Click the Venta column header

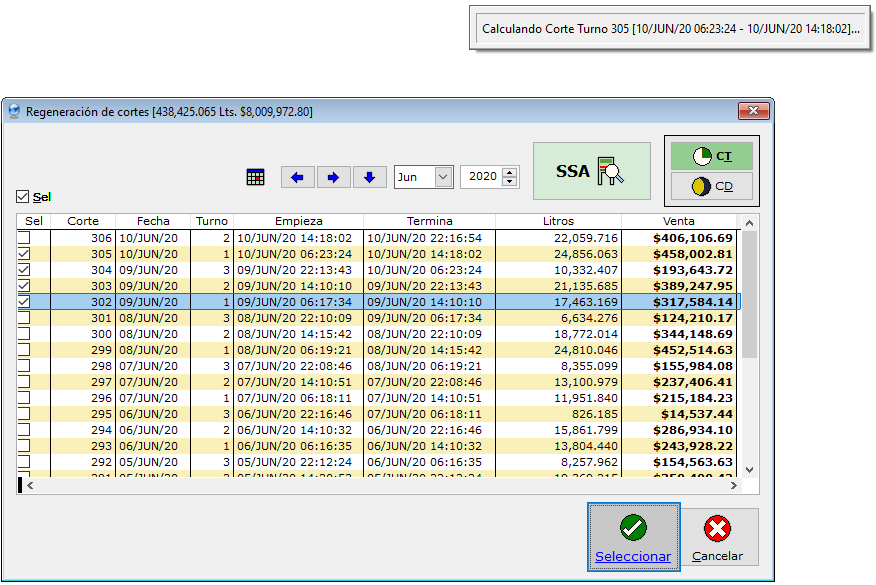click(679, 221)
